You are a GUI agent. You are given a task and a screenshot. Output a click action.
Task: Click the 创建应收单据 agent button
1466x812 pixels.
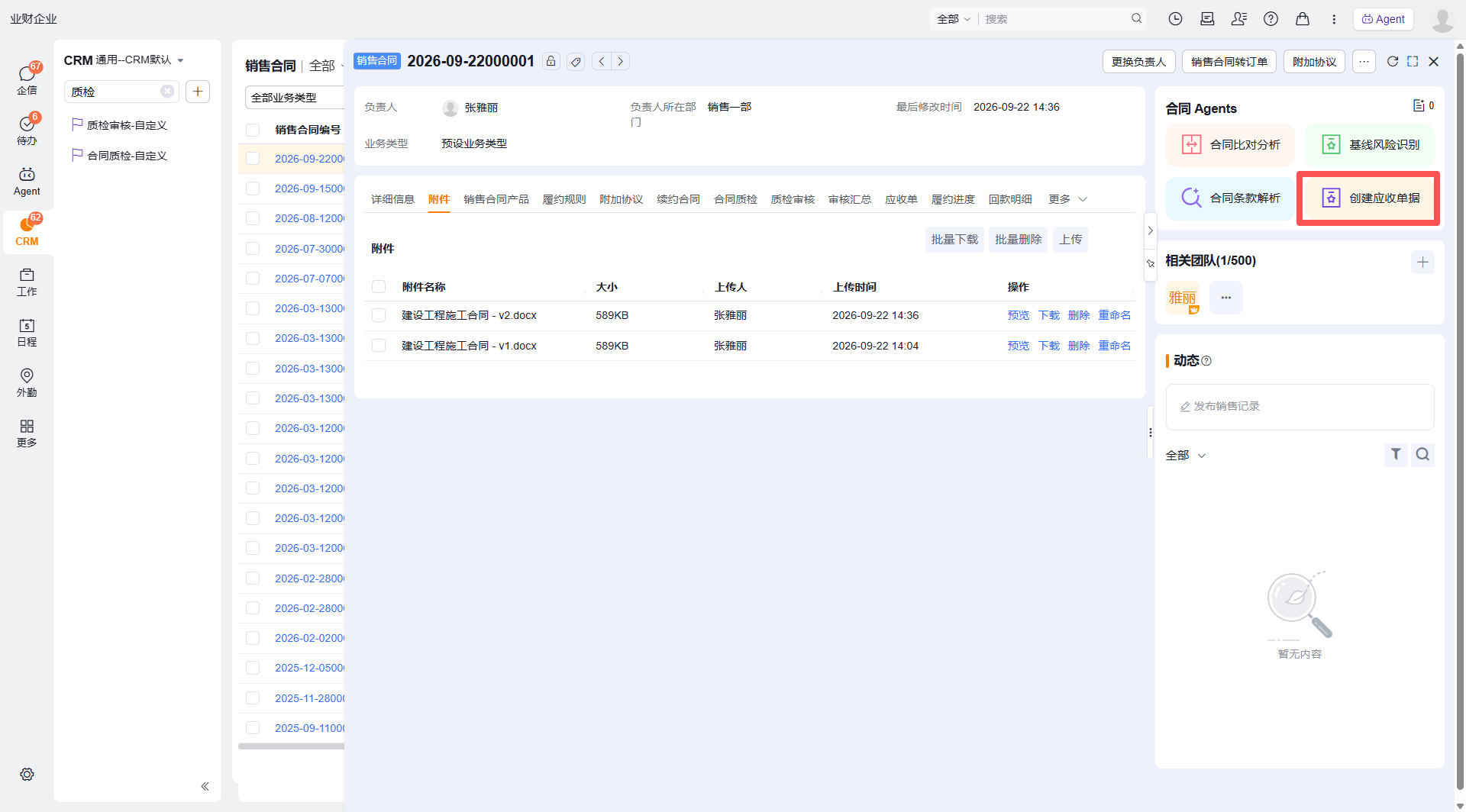1369,198
